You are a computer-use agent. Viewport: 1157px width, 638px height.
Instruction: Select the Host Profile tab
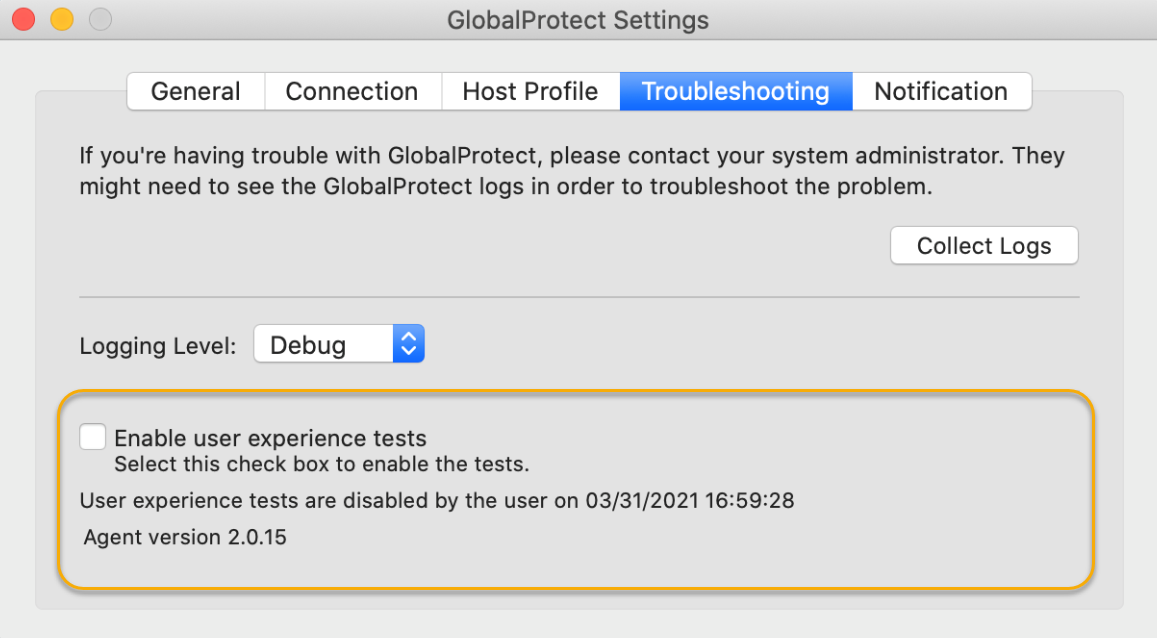pyautogui.click(x=530, y=91)
